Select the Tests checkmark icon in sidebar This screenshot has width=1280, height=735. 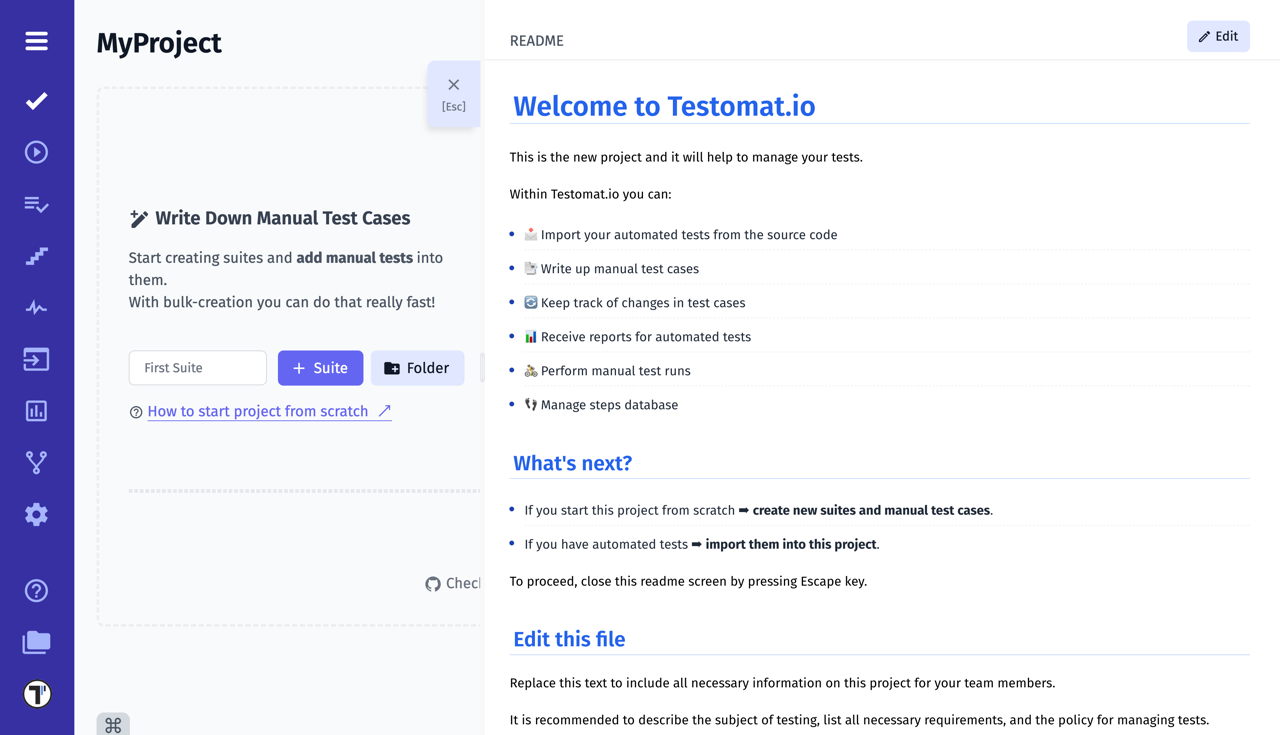click(x=36, y=100)
